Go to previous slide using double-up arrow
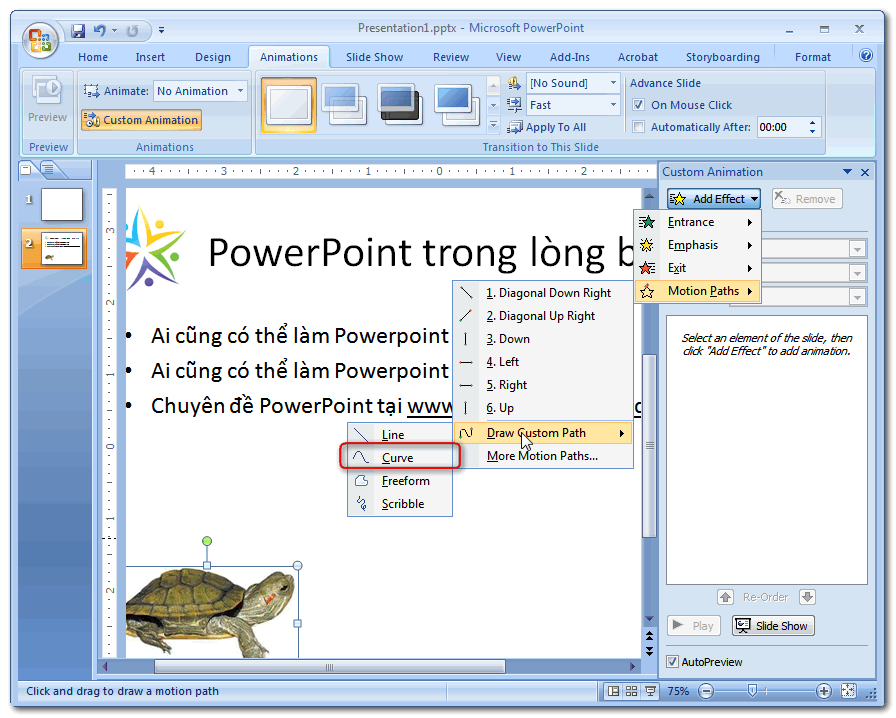The width and height of the screenshot is (896, 718). [x=649, y=635]
